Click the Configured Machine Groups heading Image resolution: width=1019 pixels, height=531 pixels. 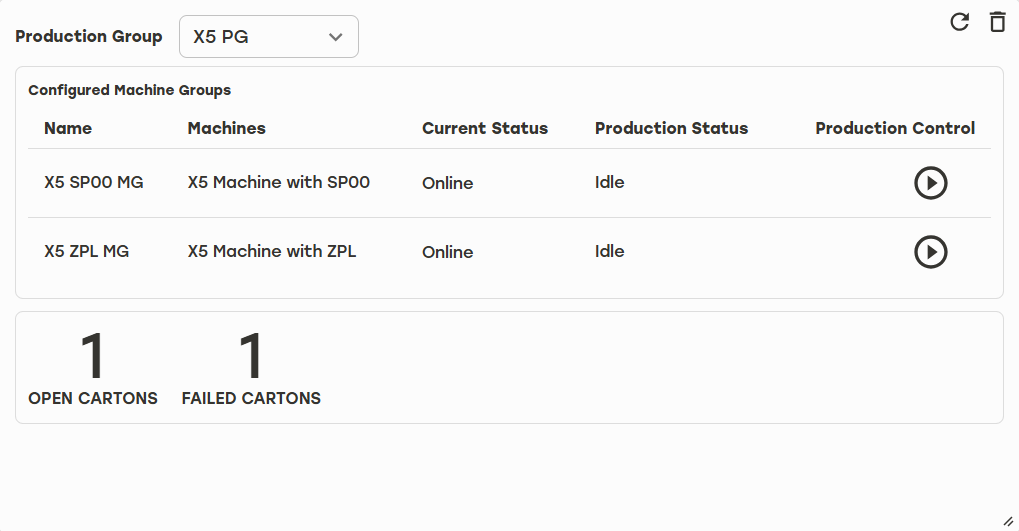tap(129, 90)
